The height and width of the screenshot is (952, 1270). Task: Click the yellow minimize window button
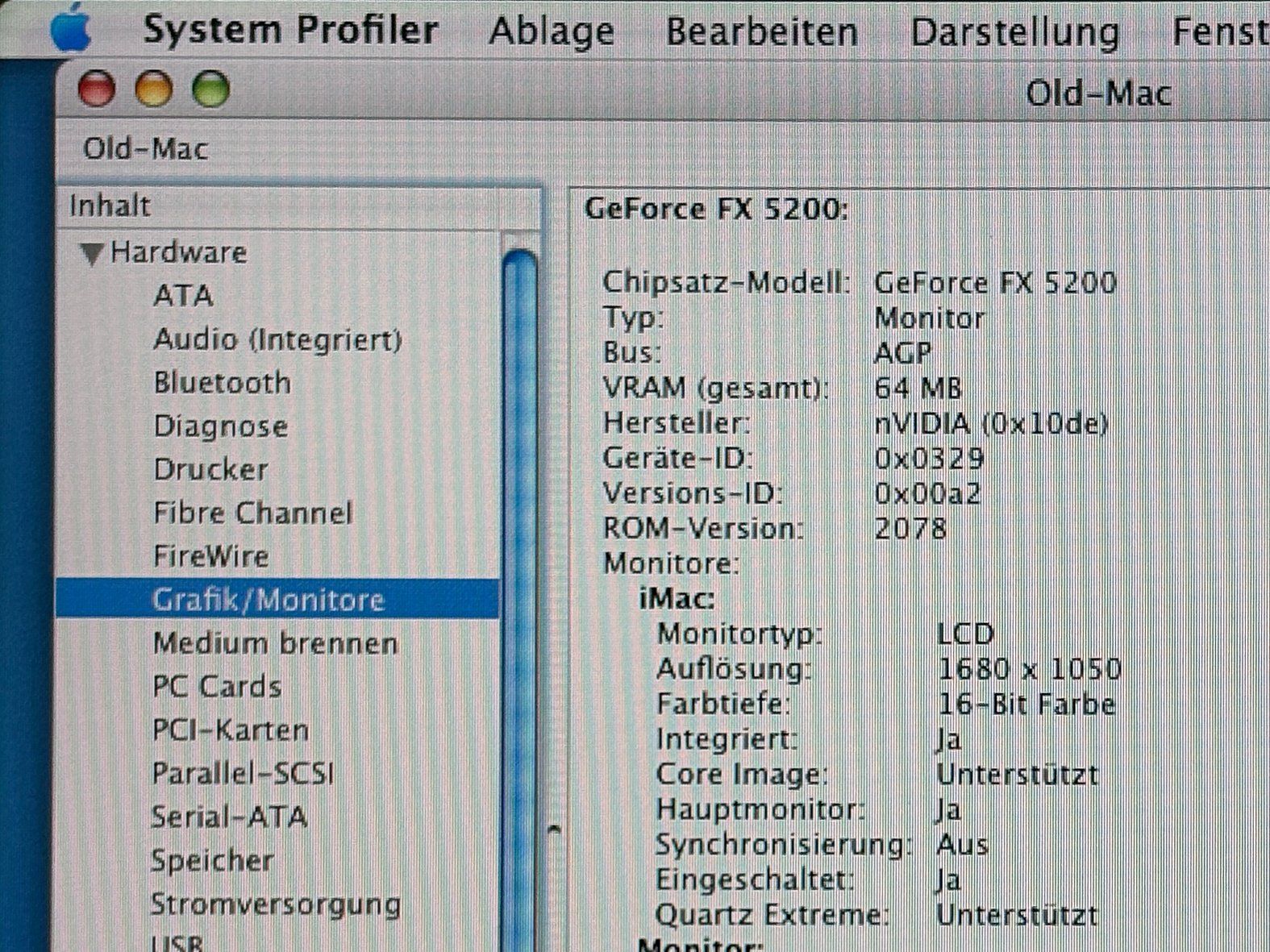(153, 89)
